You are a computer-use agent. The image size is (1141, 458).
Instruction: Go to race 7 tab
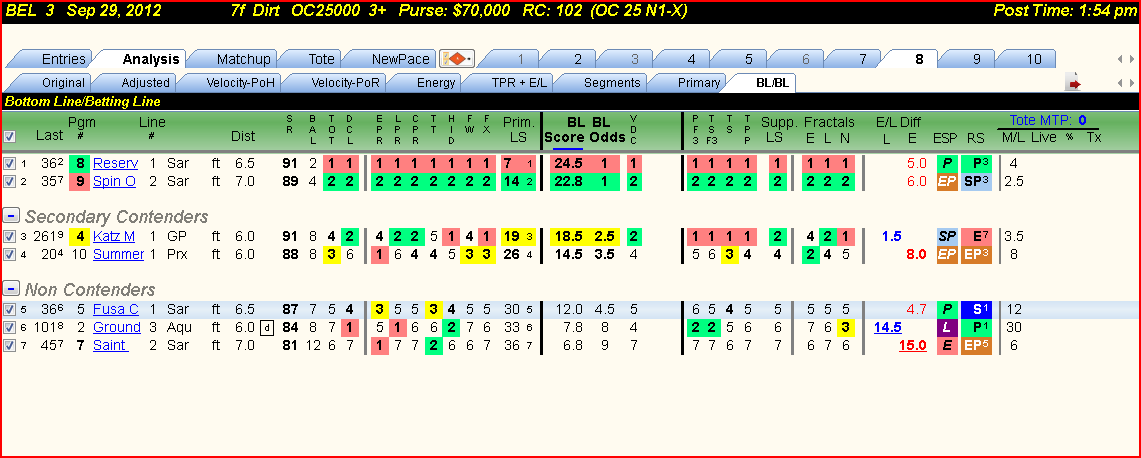(x=863, y=59)
